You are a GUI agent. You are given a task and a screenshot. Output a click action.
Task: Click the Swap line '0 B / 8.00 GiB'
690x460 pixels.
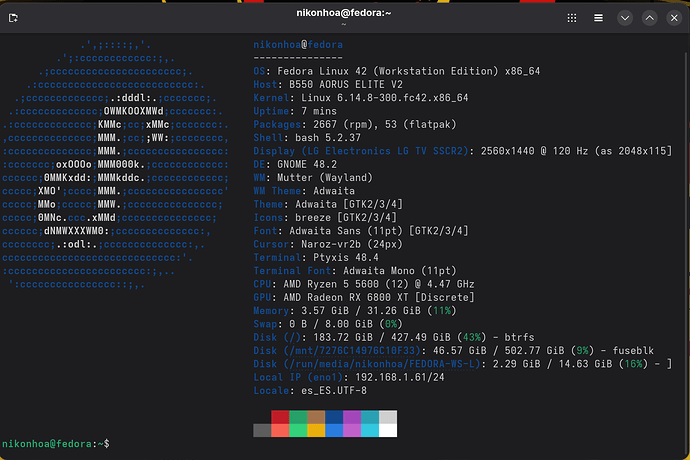tap(328, 324)
